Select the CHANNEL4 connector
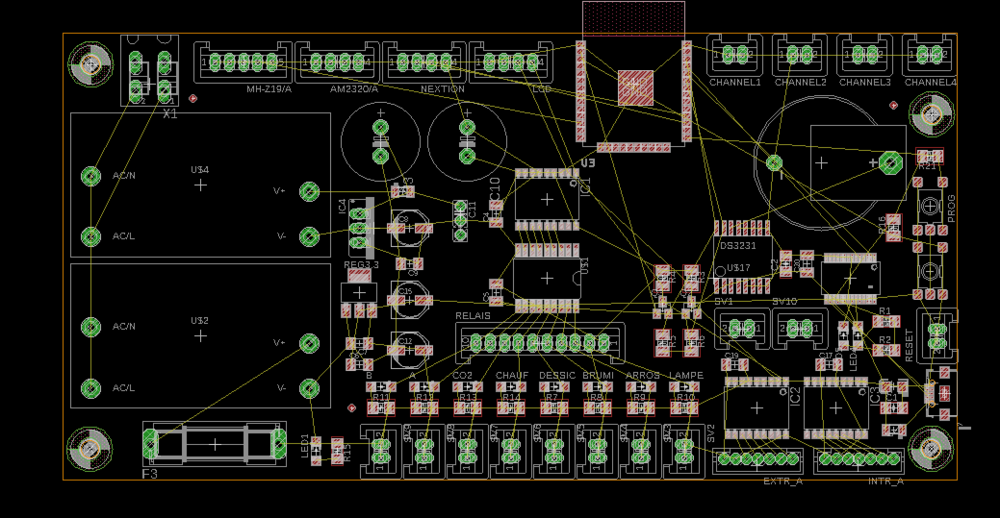The height and width of the screenshot is (518, 1000). pyautogui.click(x=930, y=55)
